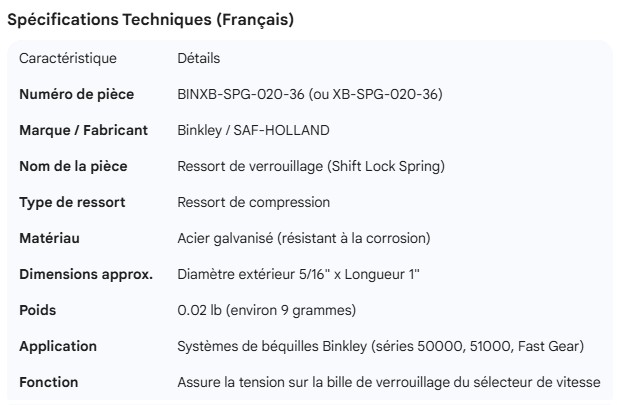
Task: Click the "Matériau" row label
Action: 49,238
